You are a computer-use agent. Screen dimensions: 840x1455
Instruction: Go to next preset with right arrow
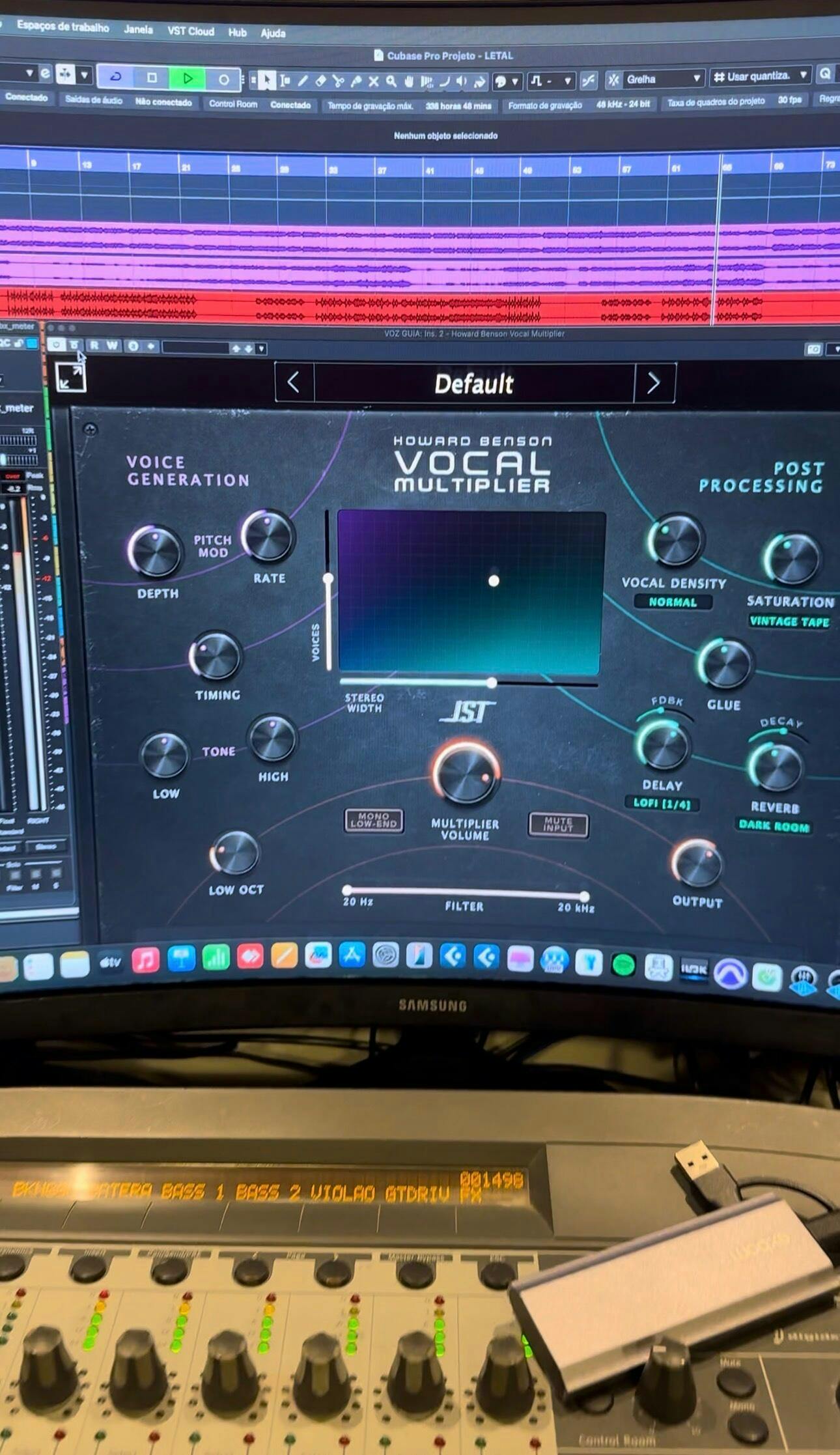tap(654, 383)
